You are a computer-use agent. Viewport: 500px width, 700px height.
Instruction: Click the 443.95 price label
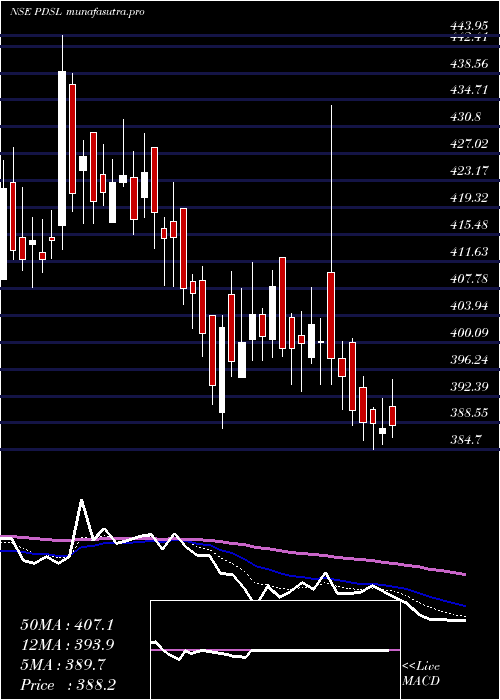[469, 27]
